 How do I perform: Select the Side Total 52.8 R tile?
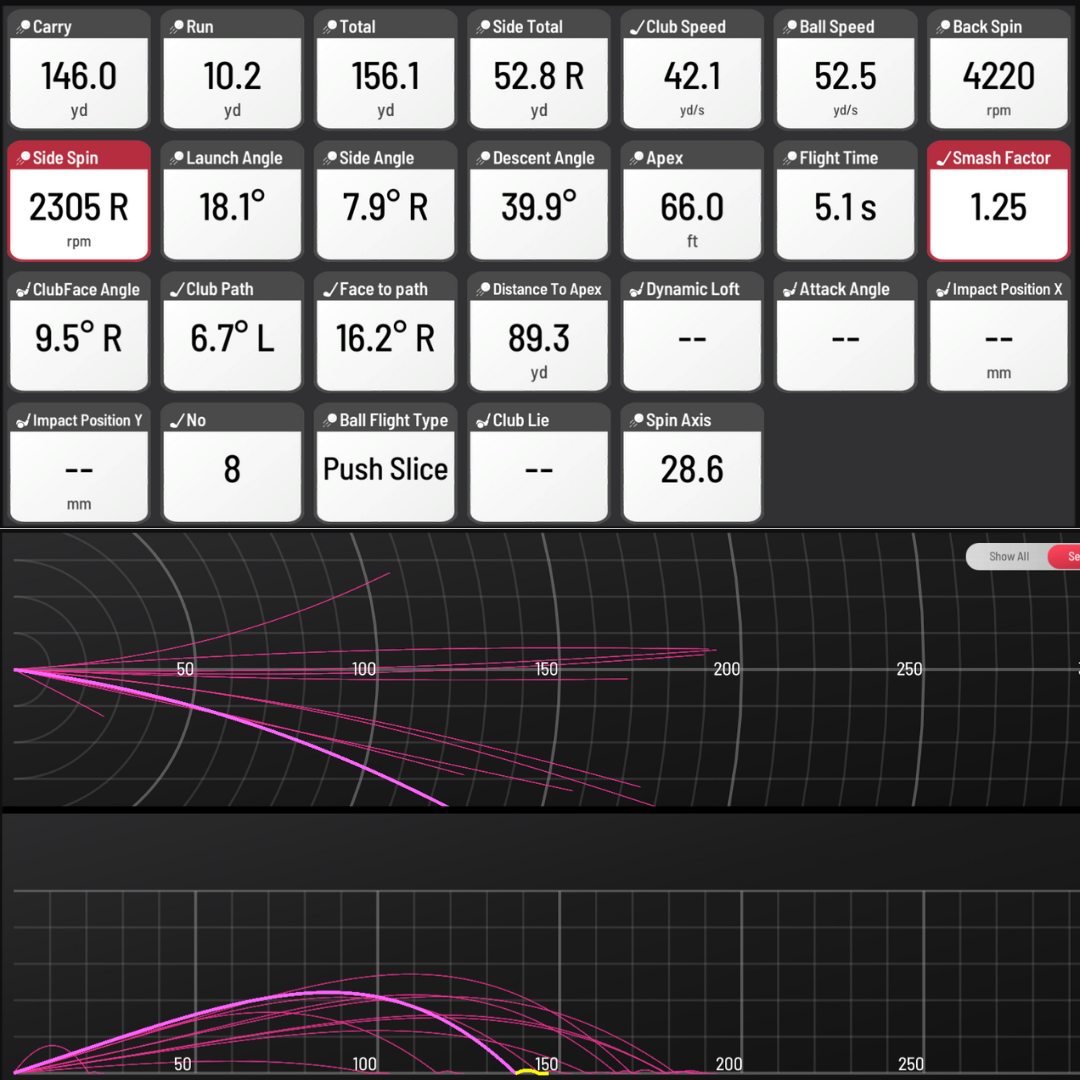[x=539, y=70]
